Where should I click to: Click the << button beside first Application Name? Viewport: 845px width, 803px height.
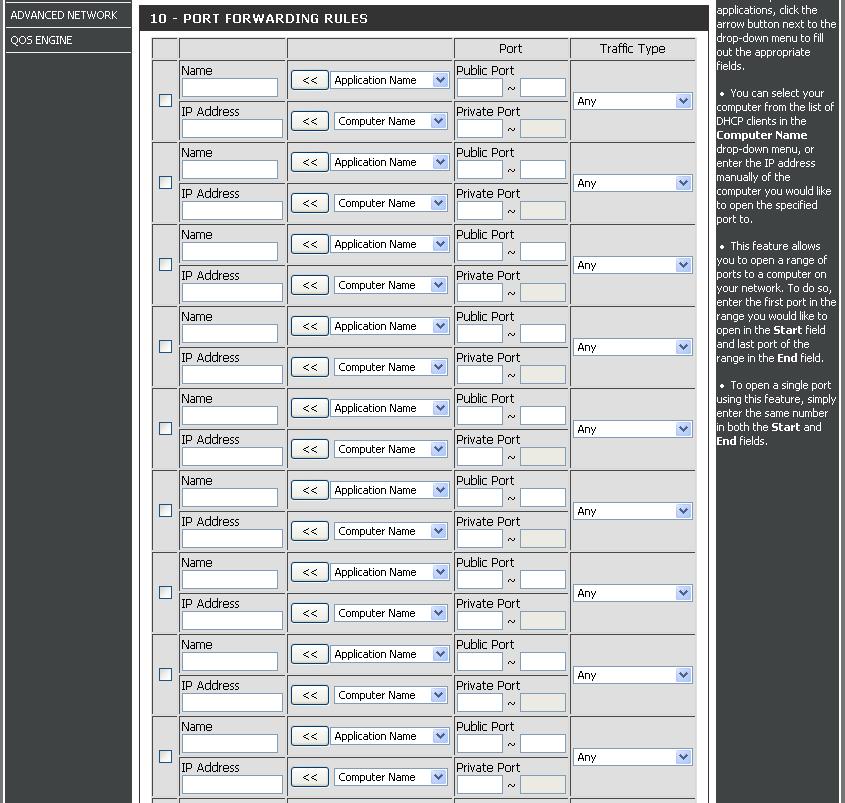309,80
